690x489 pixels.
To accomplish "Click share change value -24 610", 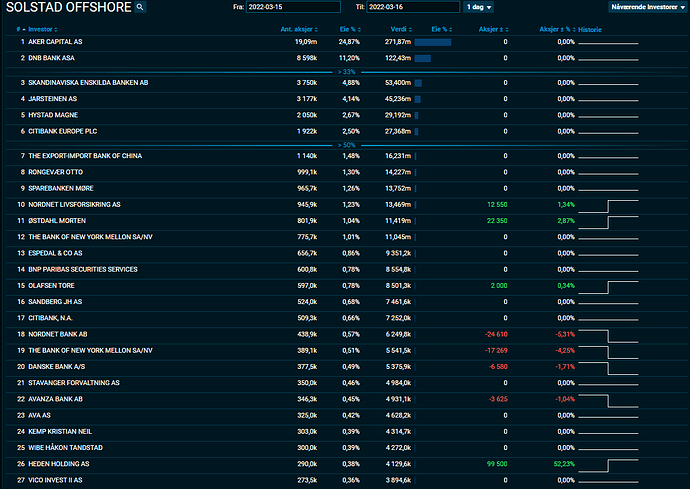I will pos(496,335).
